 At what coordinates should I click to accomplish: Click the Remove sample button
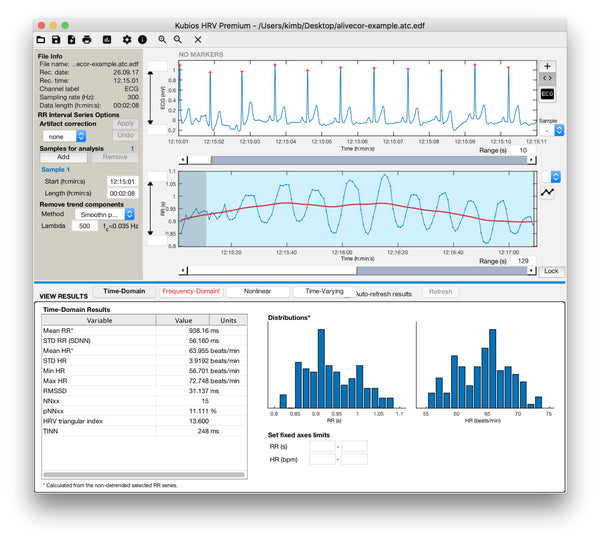pos(115,157)
